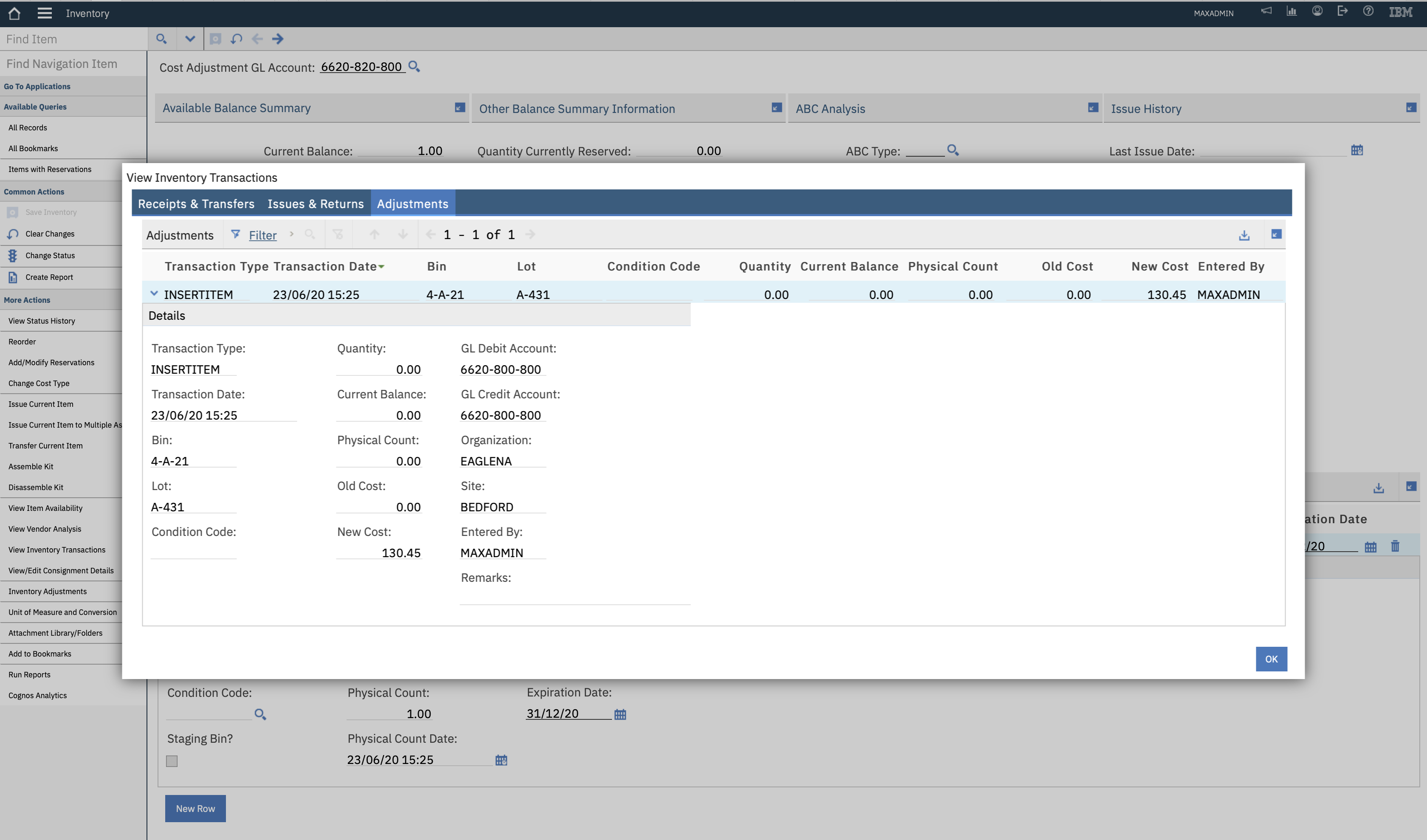Open the ABC Type lookup magnifier

pos(953,150)
